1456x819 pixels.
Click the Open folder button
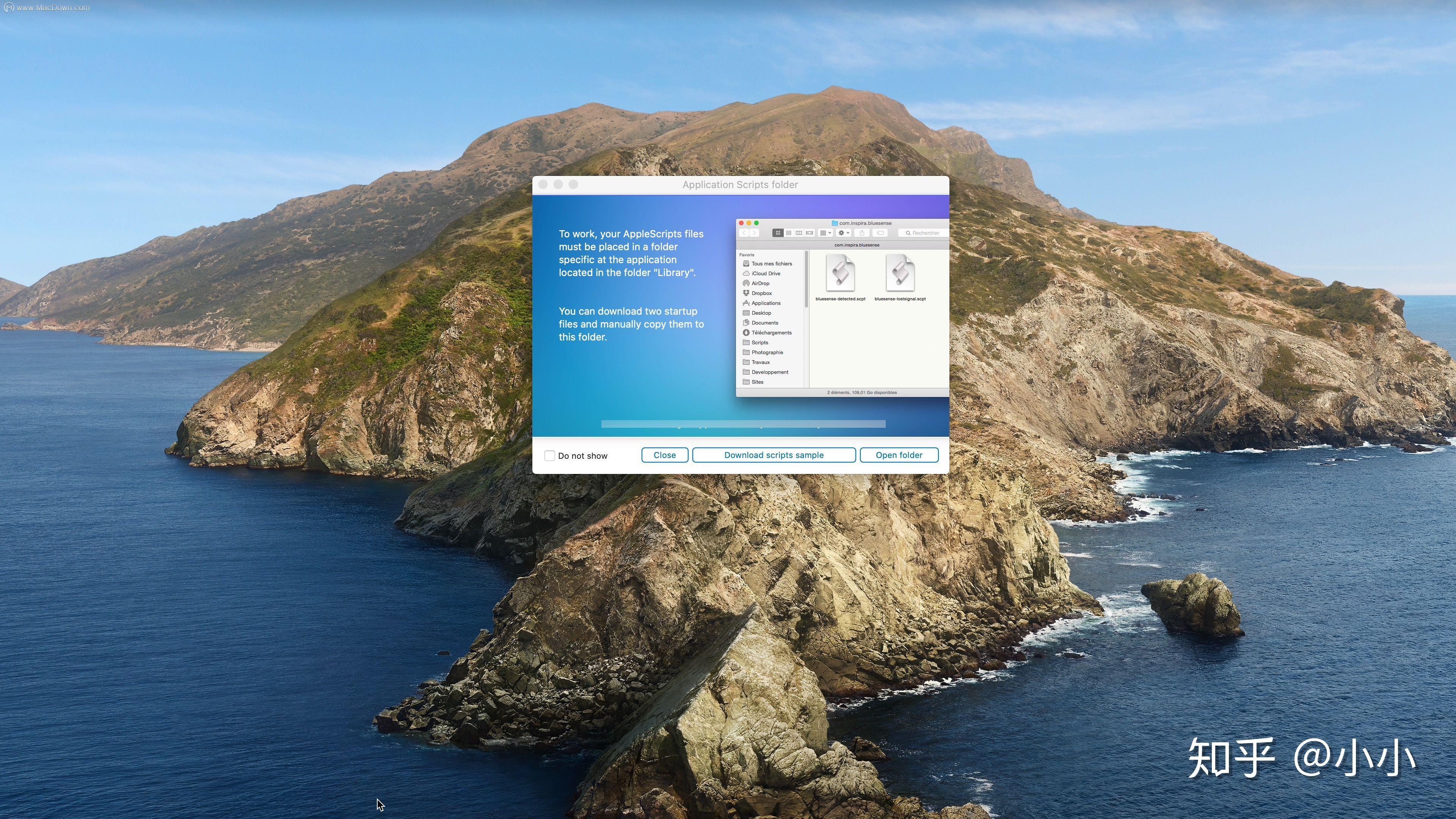899,455
